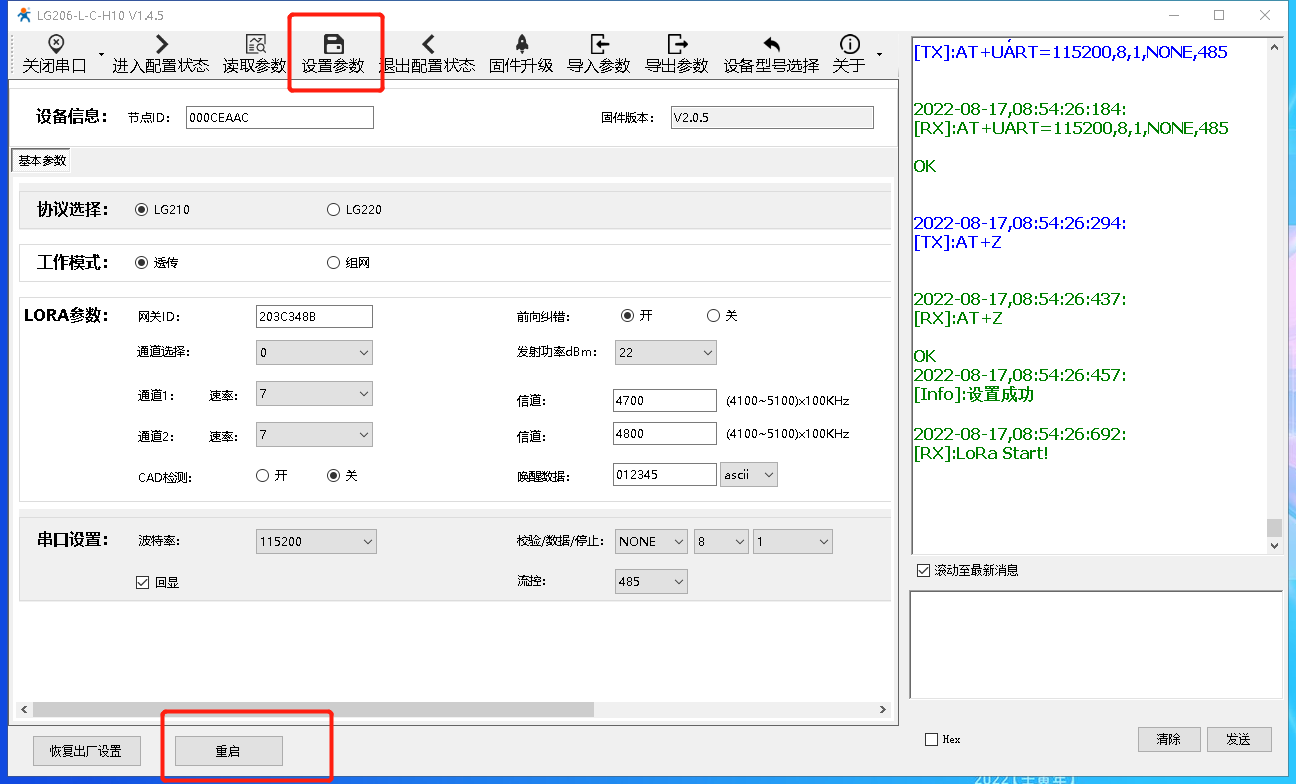The height and width of the screenshot is (784, 1296).
Task: Click the 恢复出厂设置 button
Action: [x=86, y=751]
